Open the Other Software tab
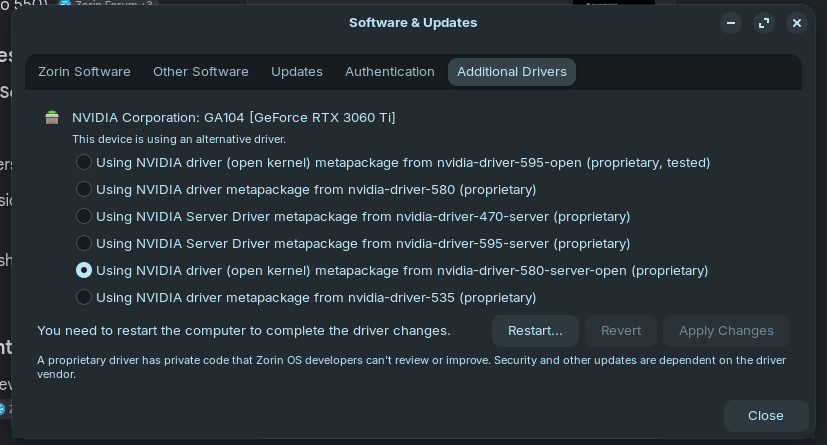The image size is (827, 445). tap(201, 72)
